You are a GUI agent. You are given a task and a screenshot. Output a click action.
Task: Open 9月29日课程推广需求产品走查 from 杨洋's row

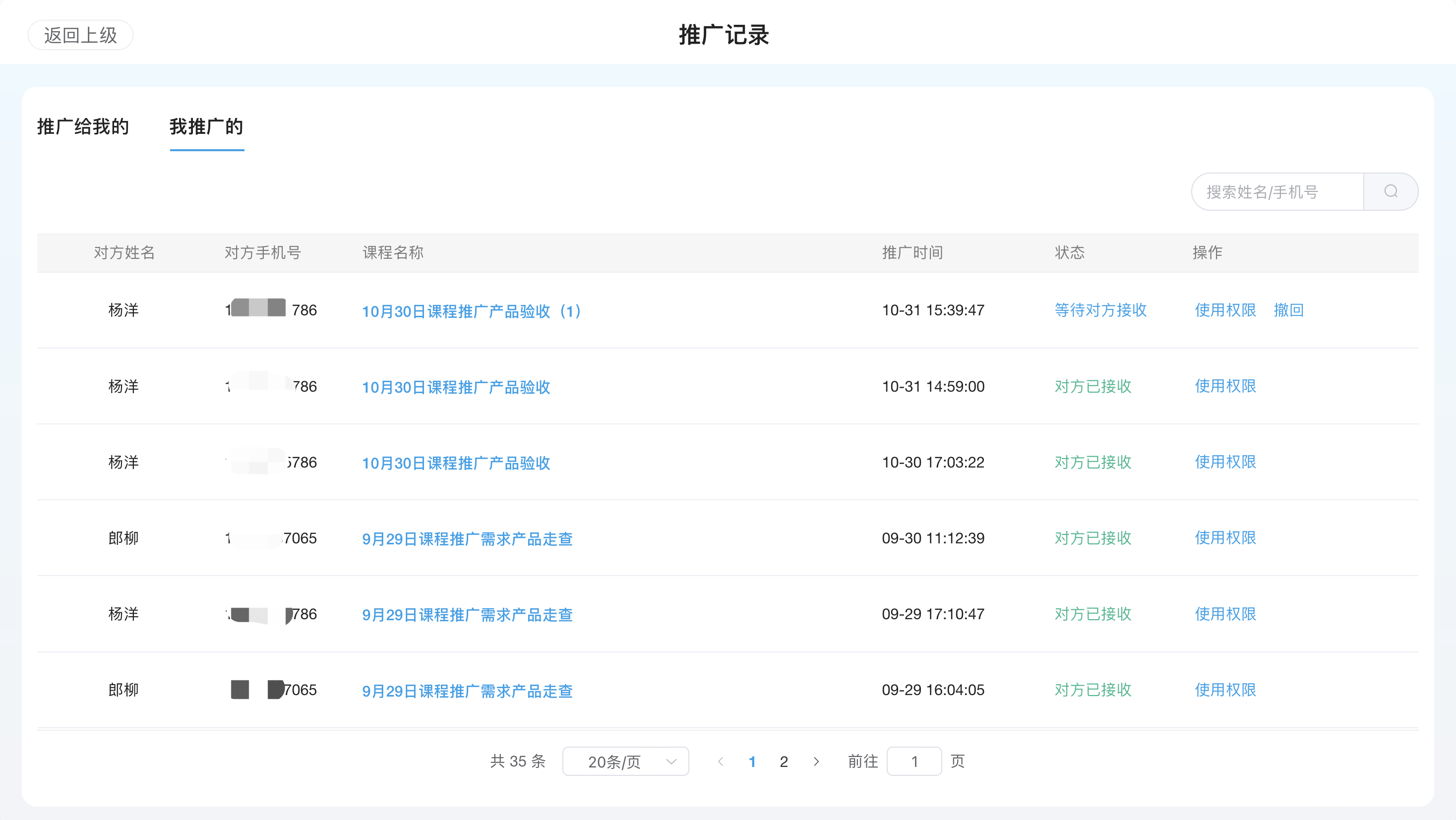tap(468, 615)
